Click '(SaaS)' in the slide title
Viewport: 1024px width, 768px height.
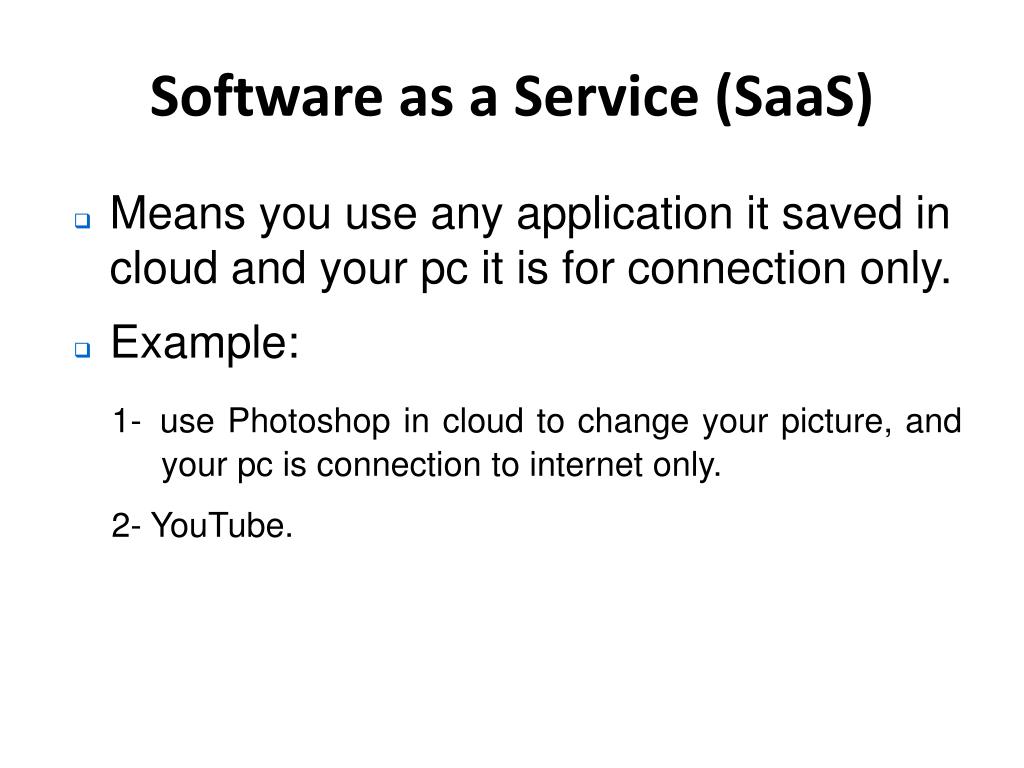(794, 98)
